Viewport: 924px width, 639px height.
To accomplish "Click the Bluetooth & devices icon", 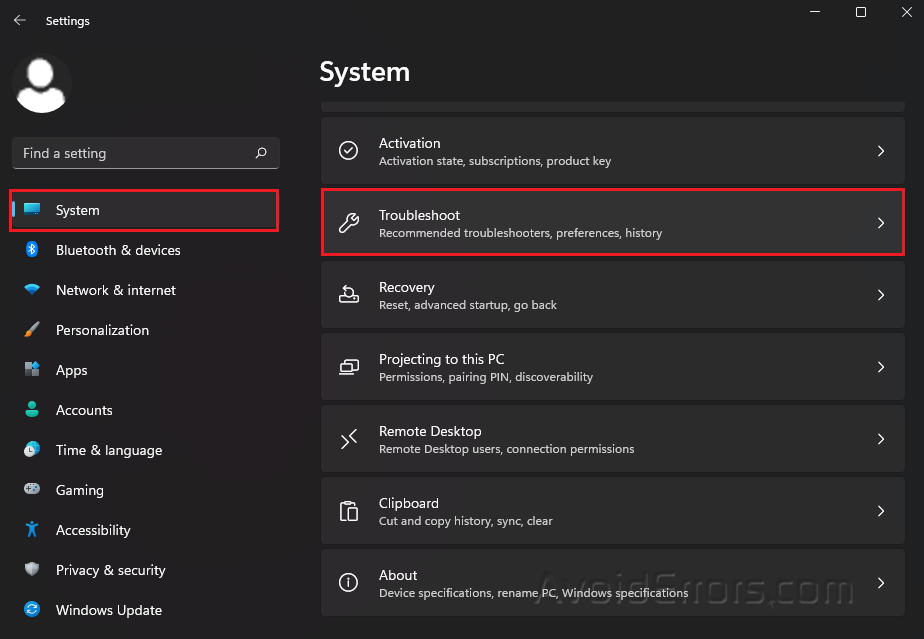I will (x=32, y=250).
